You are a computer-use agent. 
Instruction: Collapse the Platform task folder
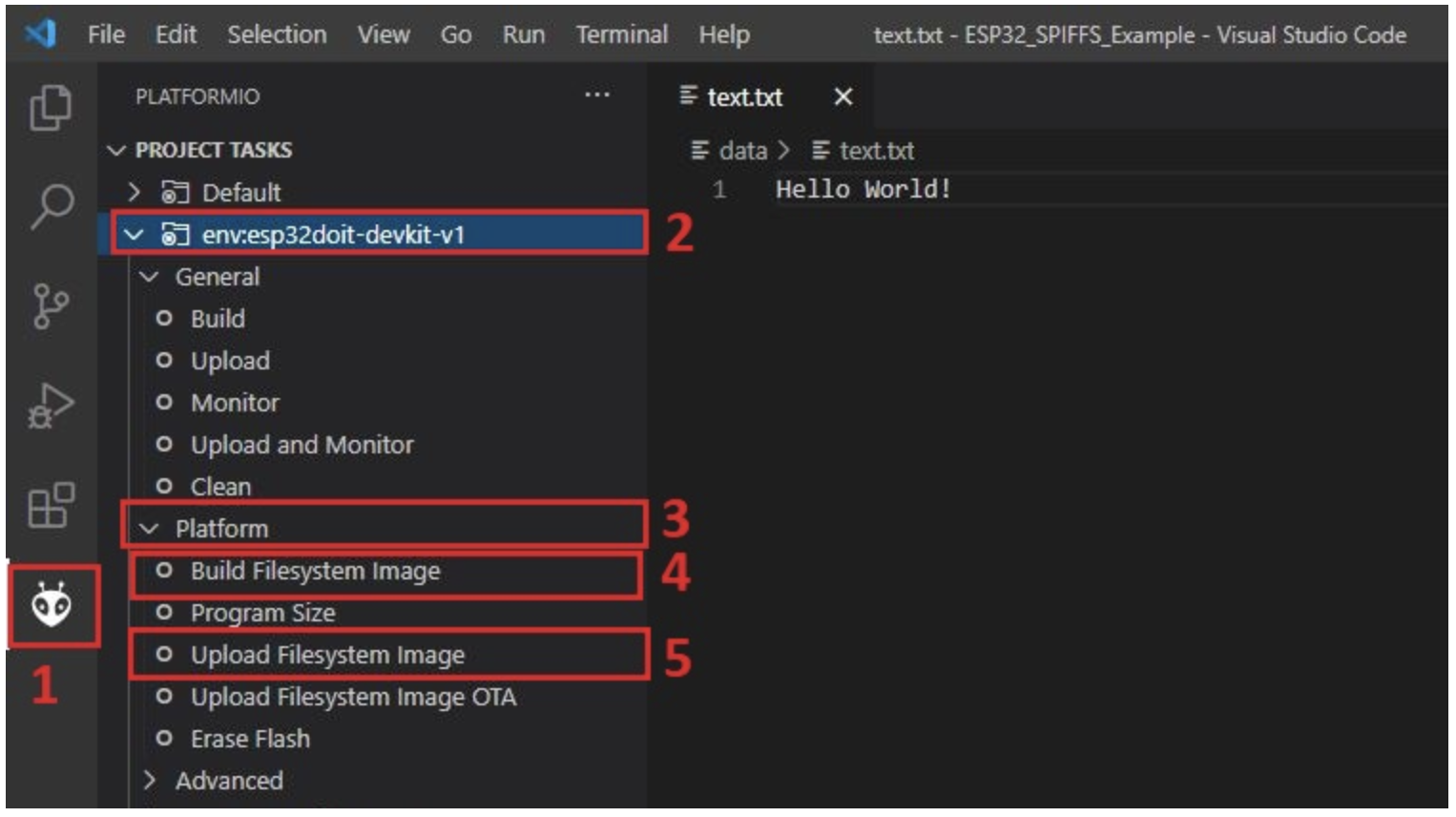pyautogui.click(x=149, y=529)
